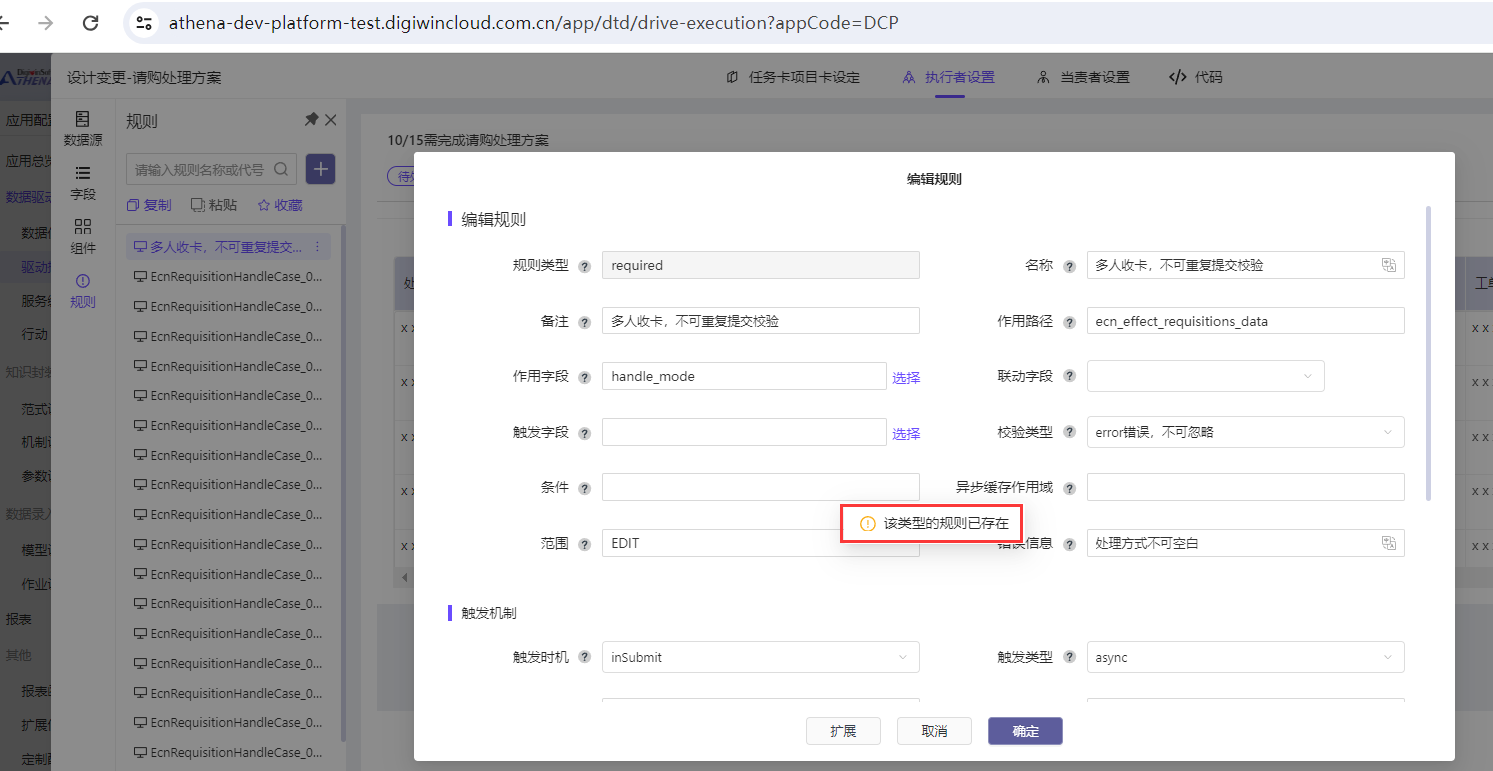Add a new rule with plus button
The image size is (1493, 771).
point(320,170)
